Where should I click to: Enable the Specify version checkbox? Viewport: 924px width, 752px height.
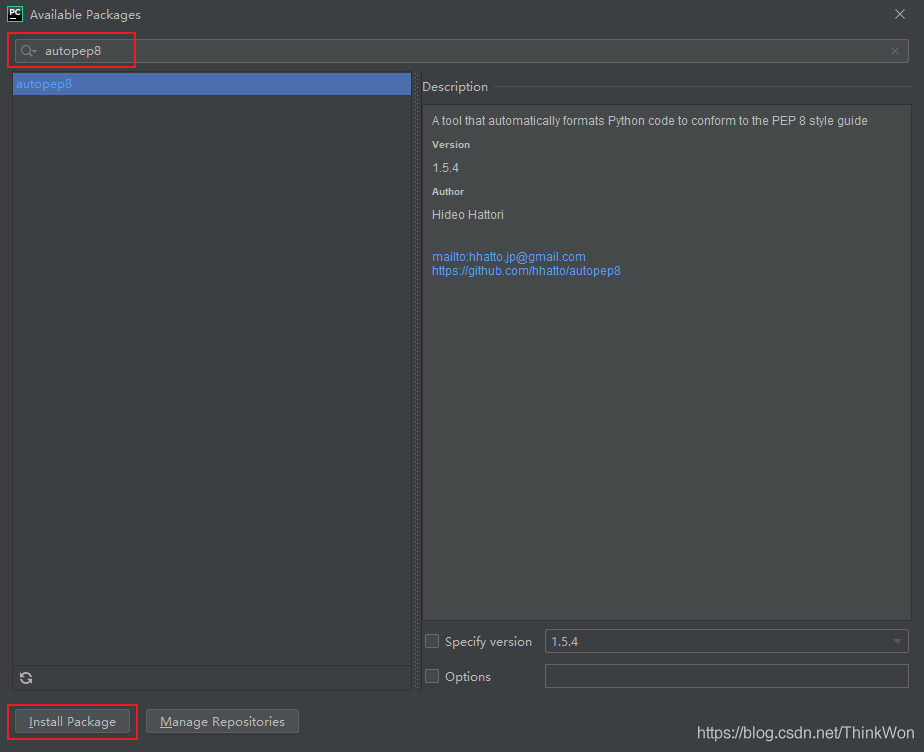pos(432,642)
